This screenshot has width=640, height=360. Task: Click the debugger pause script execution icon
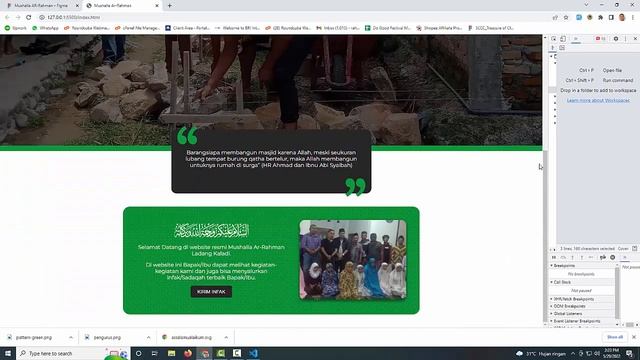(554, 258)
